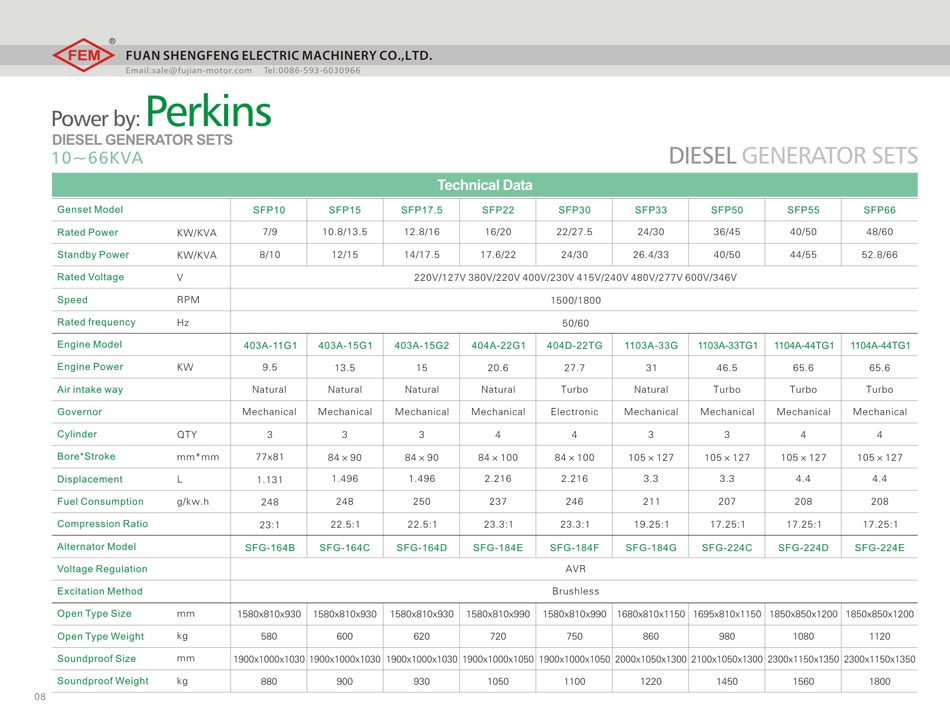
Task: Click the Displacement row label
Action: pyautogui.click(x=90, y=479)
